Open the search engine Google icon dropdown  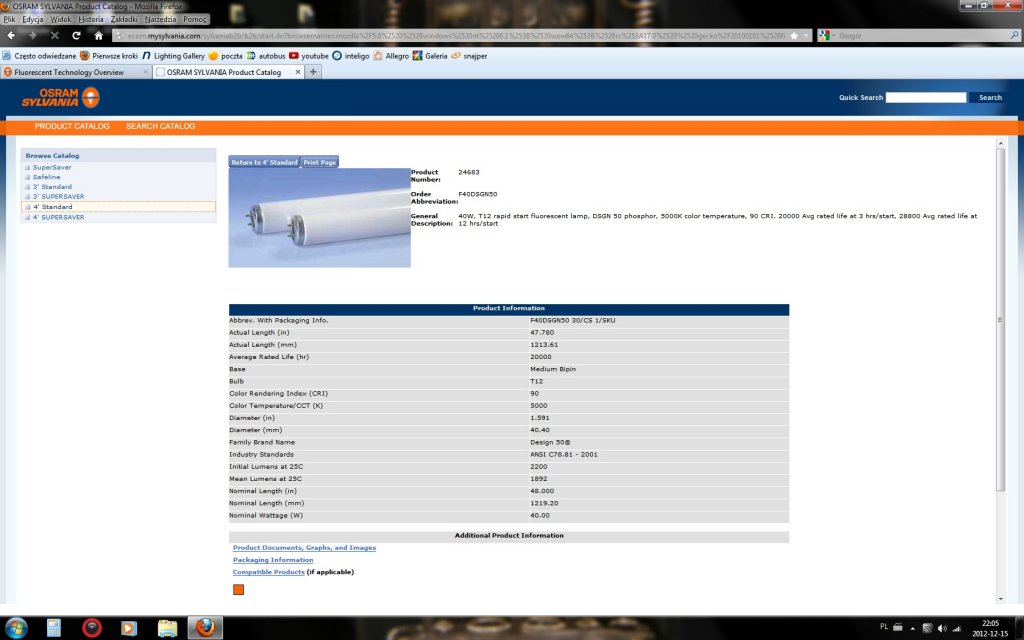click(826, 36)
